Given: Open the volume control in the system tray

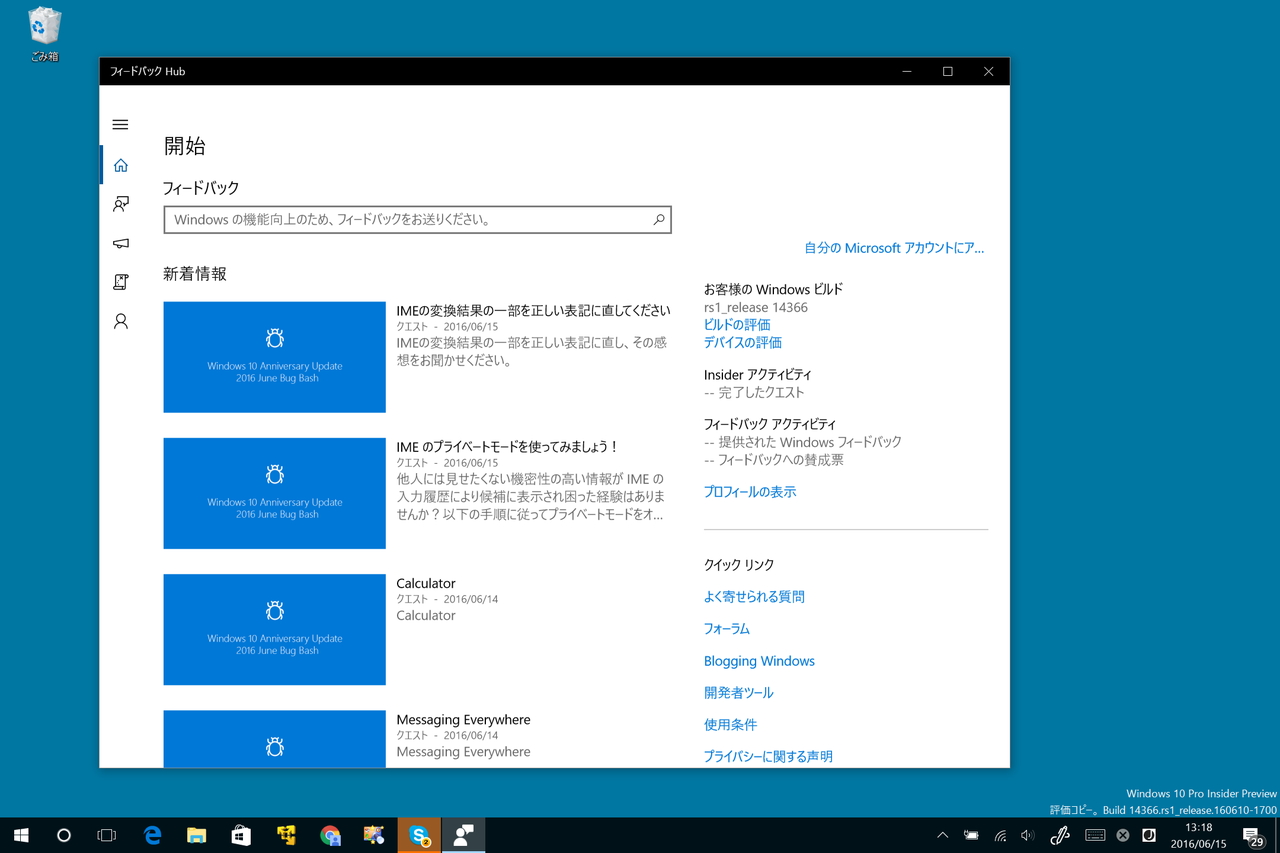Looking at the screenshot, I should click(x=1026, y=835).
